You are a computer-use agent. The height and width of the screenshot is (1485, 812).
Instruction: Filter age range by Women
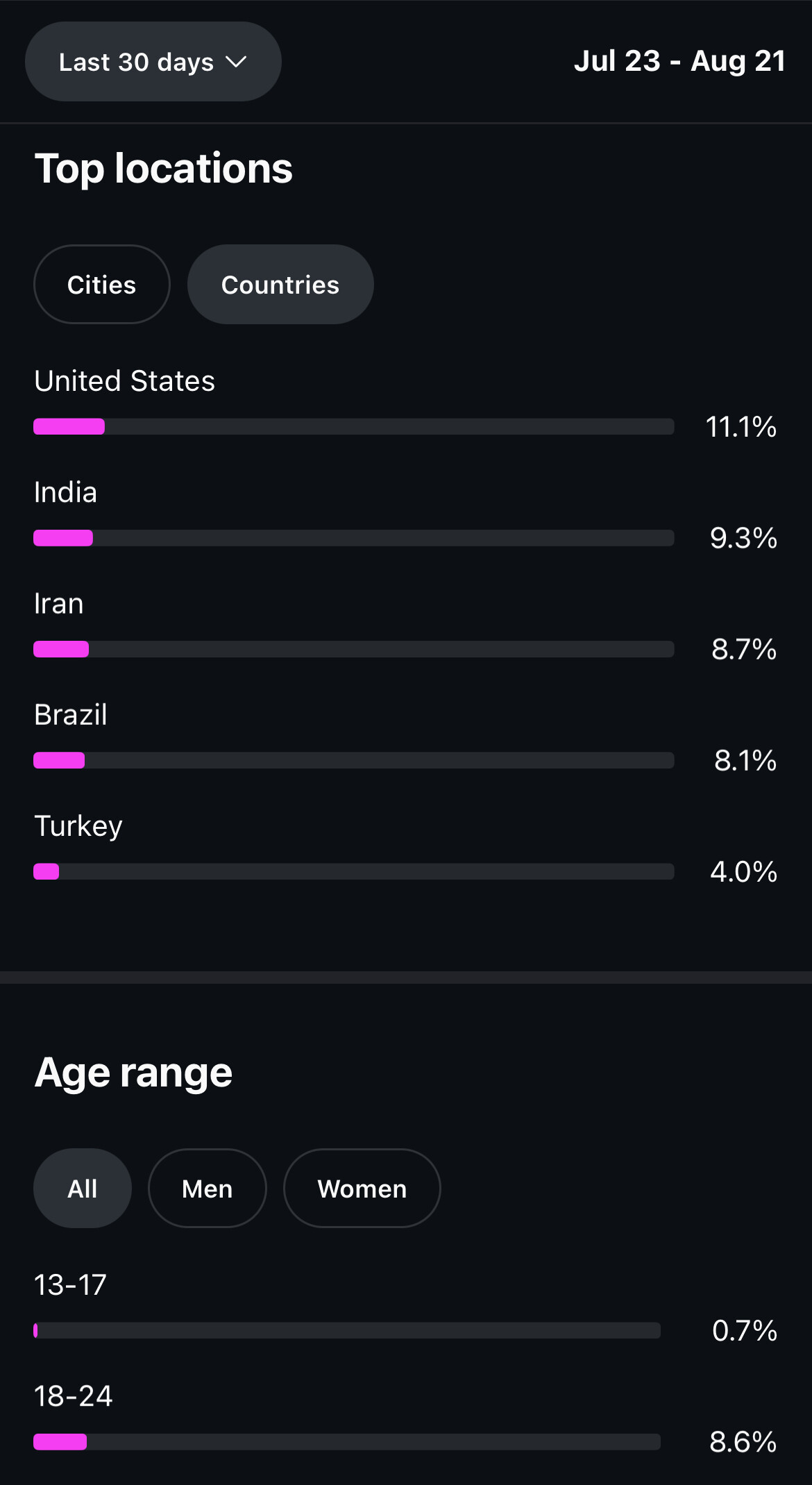click(x=362, y=1189)
